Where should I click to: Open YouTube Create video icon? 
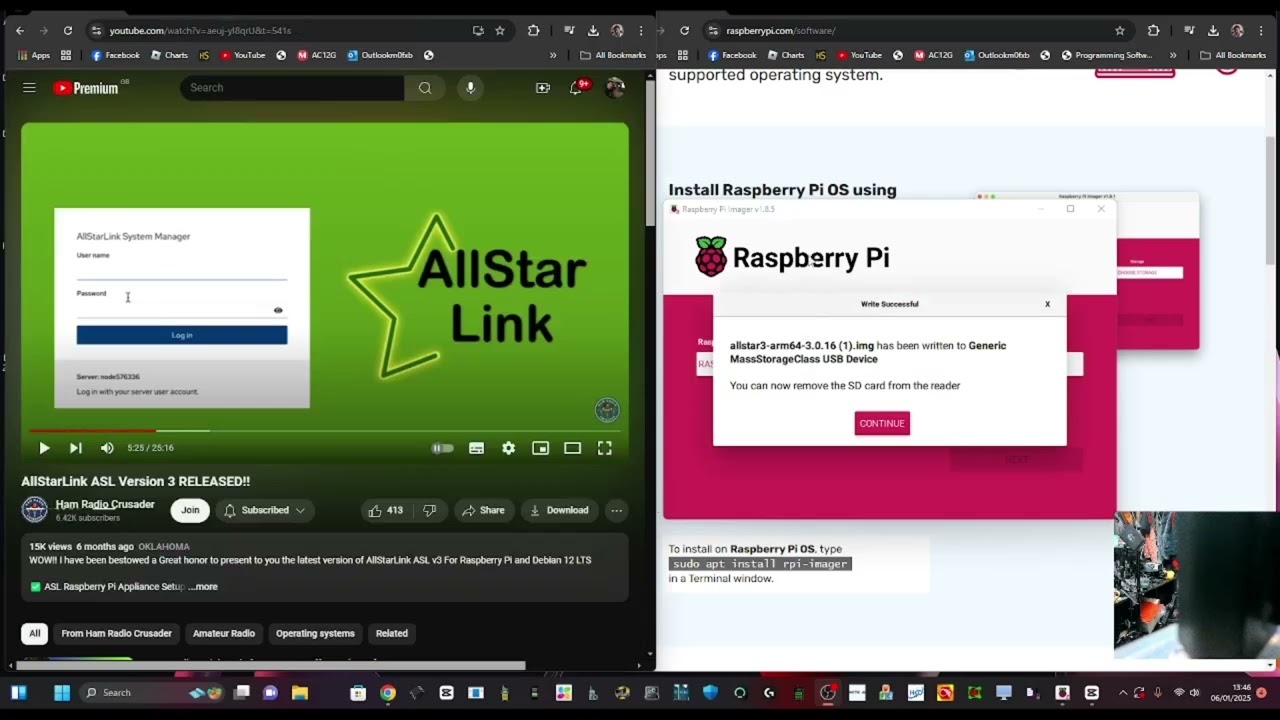click(x=543, y=88)
